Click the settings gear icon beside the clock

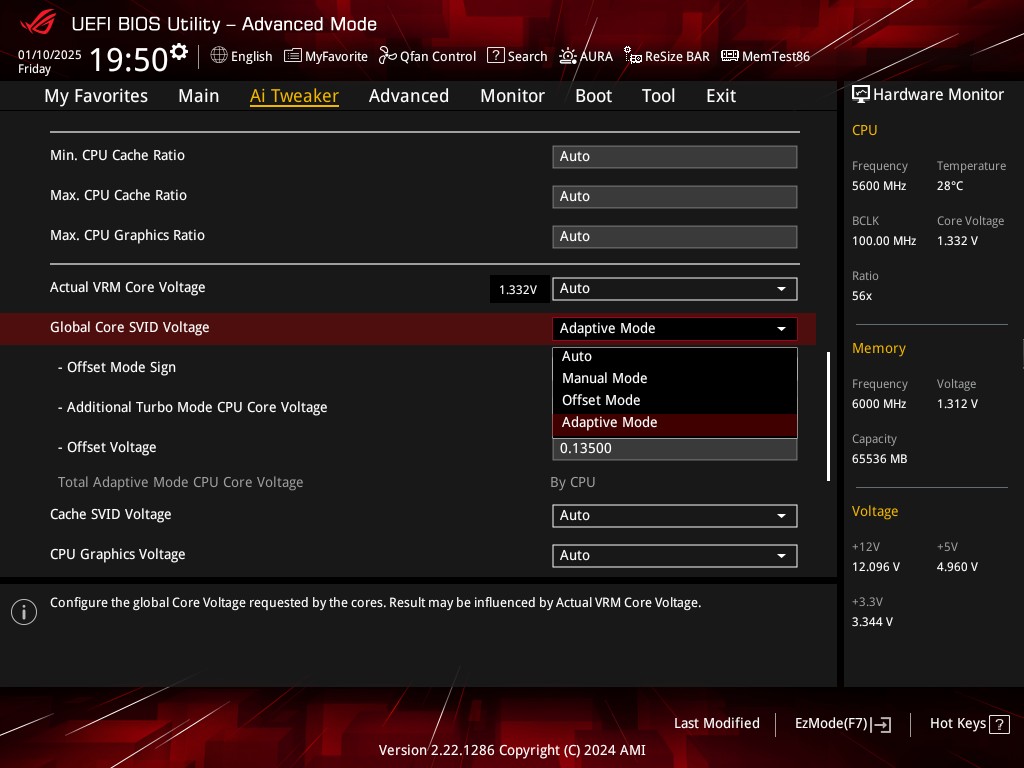coord(179,51)
